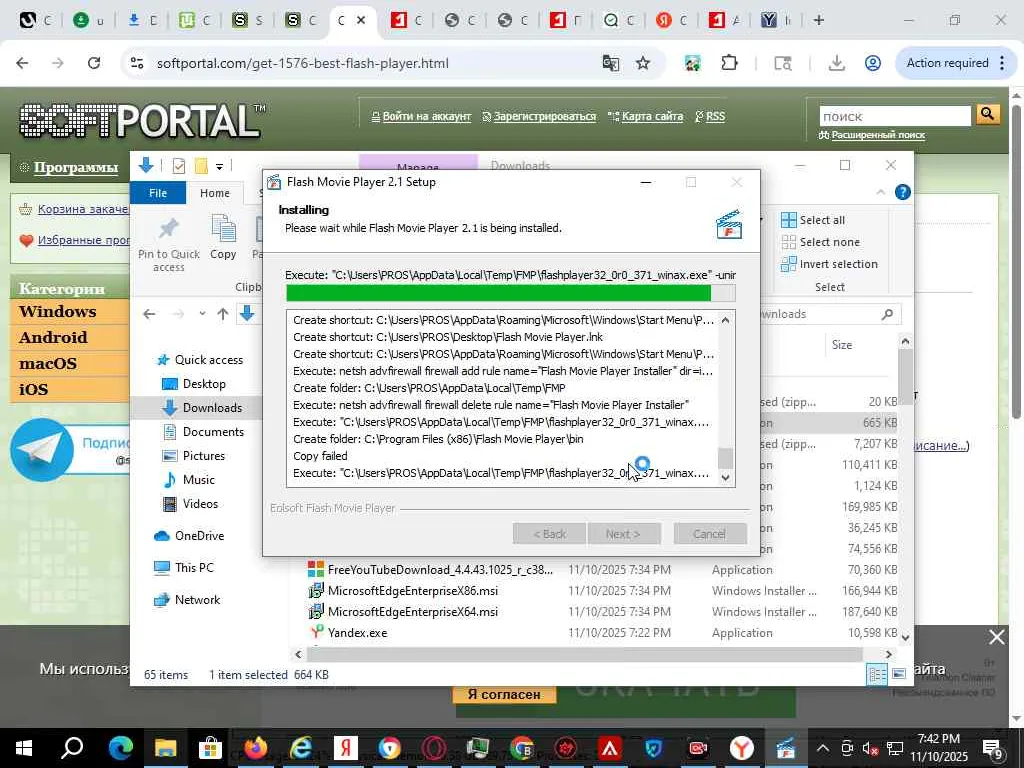This screenshot has height=768, width=1024.
Task: Click Explorer horizontal scroll right arrow
Action: [x=889, y=654]
